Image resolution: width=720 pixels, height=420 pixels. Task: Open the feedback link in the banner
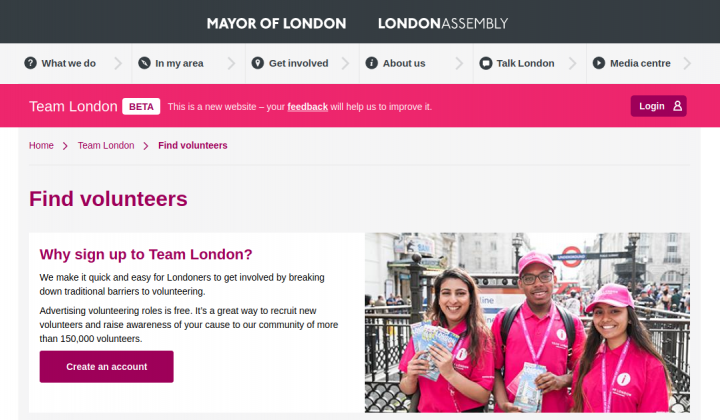[308, 107]
